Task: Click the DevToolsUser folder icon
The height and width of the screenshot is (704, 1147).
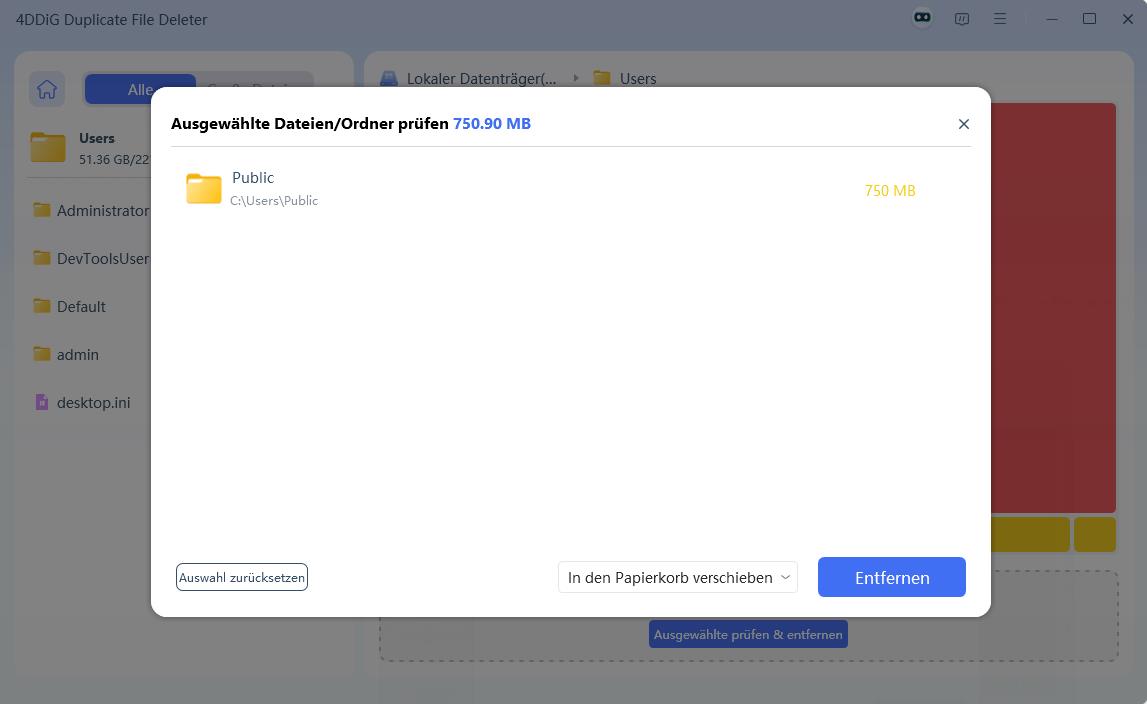Action: click(x=42, y=258)
